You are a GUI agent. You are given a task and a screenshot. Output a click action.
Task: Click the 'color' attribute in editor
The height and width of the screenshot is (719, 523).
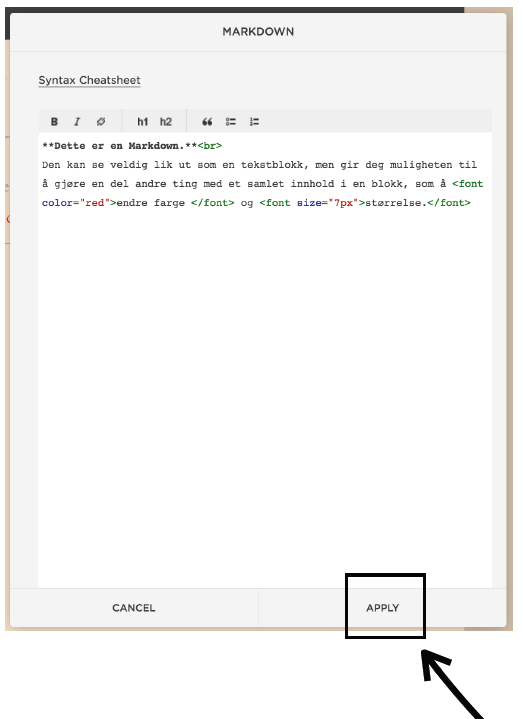click(57, 203)
